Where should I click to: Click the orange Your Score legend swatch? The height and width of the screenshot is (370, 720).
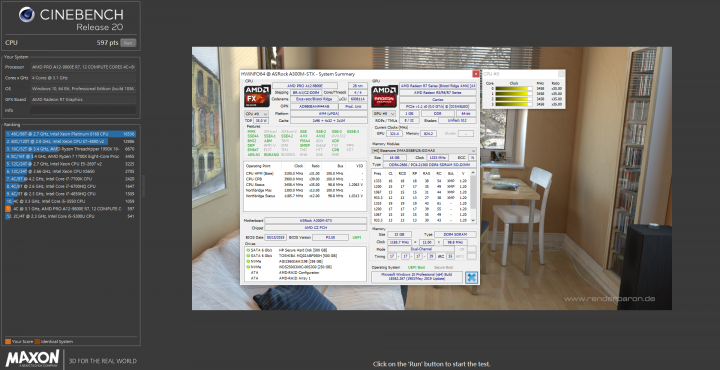(8, 342)
